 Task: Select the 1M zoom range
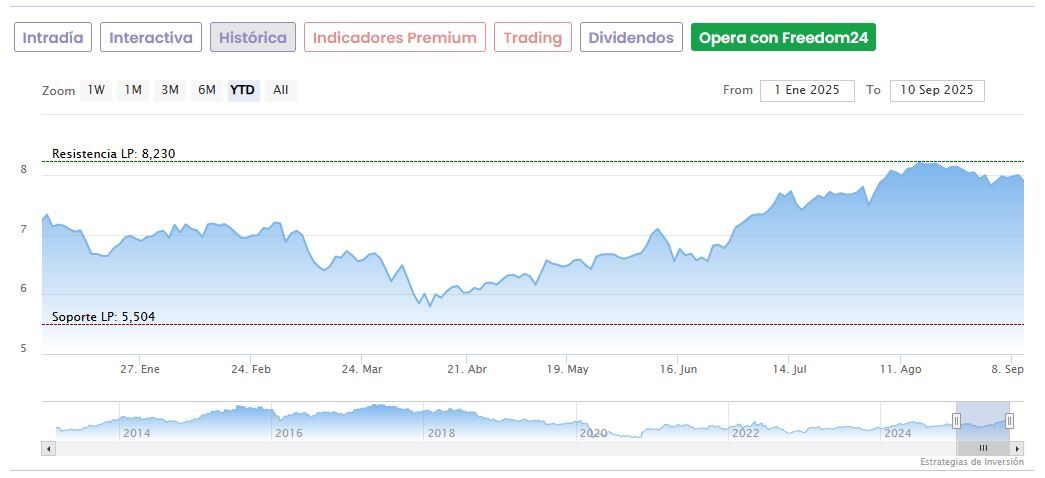point(133,90)
